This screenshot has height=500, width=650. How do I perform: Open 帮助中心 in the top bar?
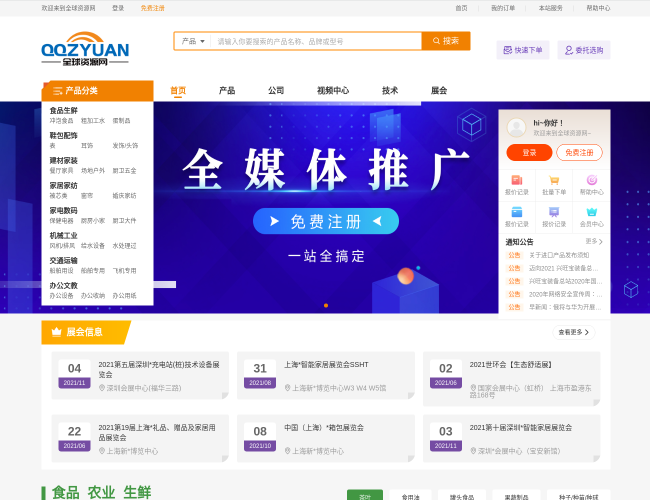(598, 8)
